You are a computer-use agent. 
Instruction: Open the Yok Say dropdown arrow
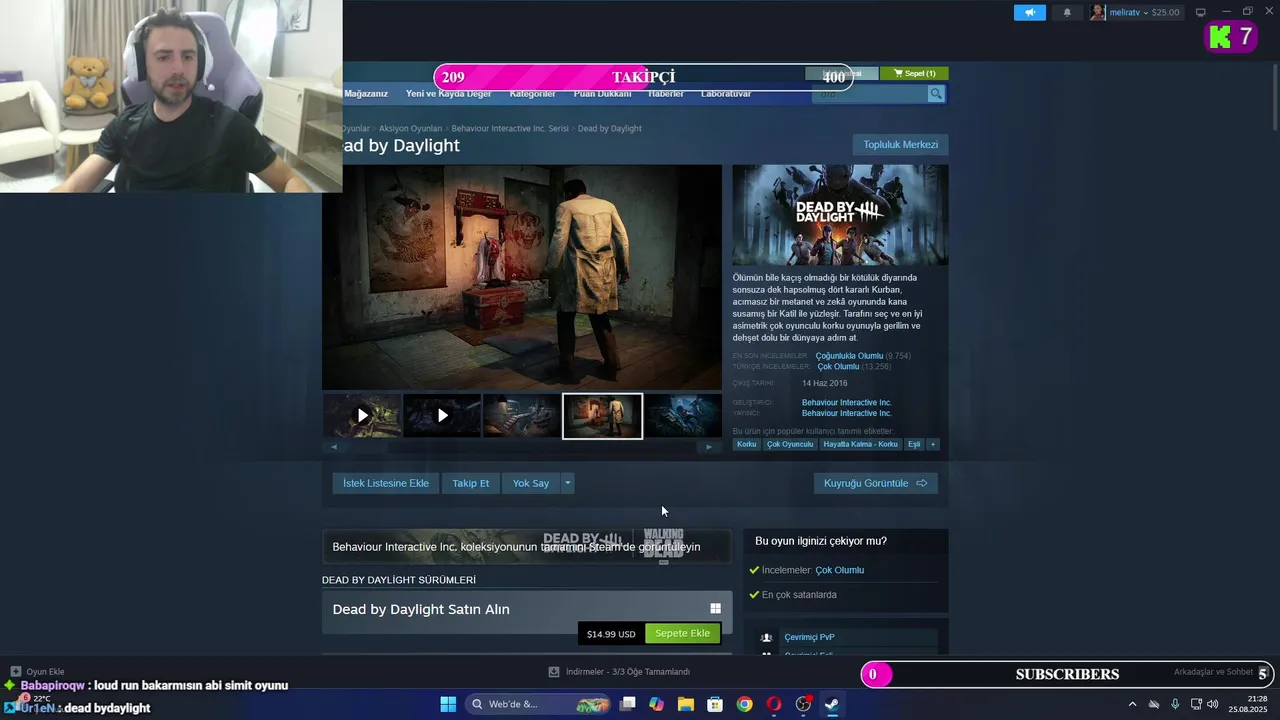[x=567, y=483]
